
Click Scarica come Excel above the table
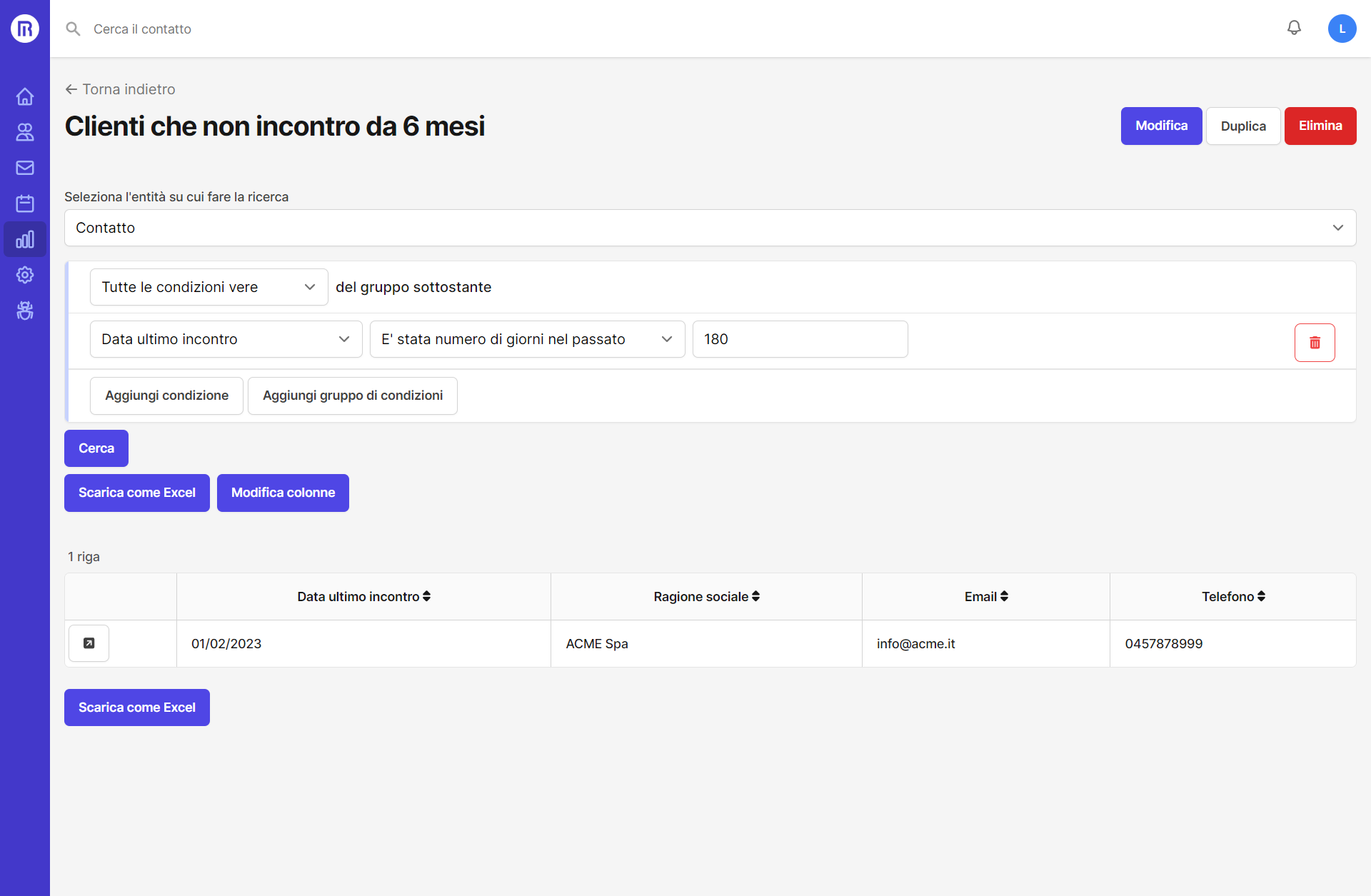pyautogui.click(x=136, y=493)
